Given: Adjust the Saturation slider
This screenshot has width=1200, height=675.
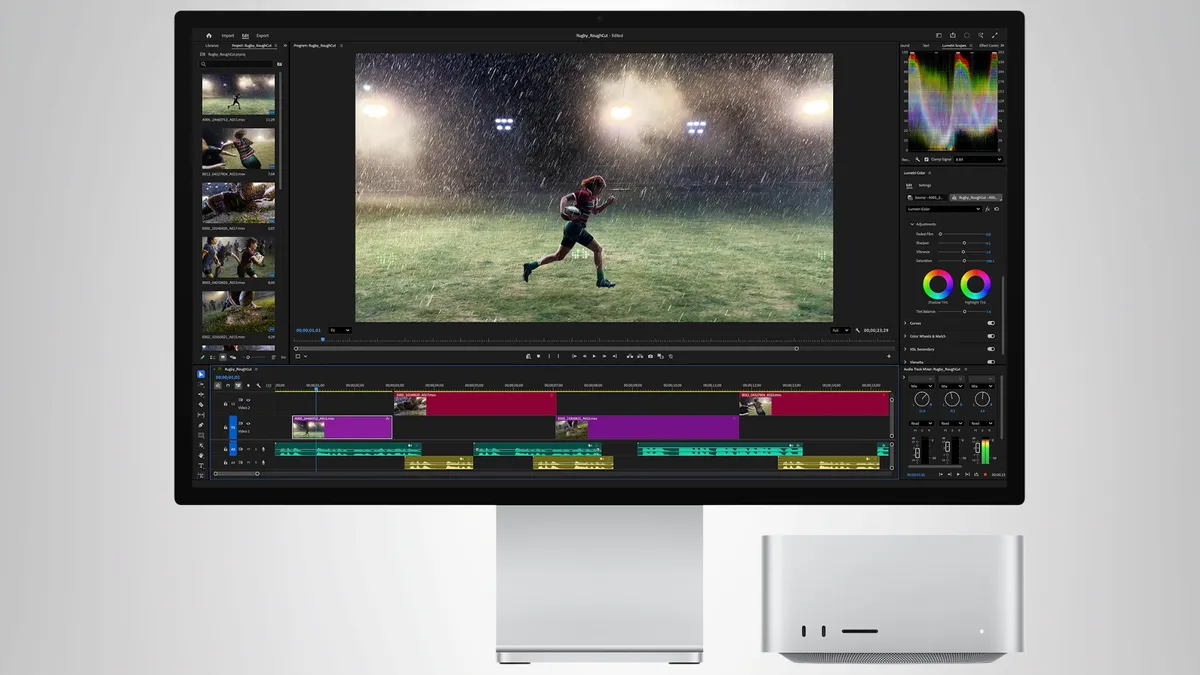Looking at the screenshot, I should coord(962,261).
